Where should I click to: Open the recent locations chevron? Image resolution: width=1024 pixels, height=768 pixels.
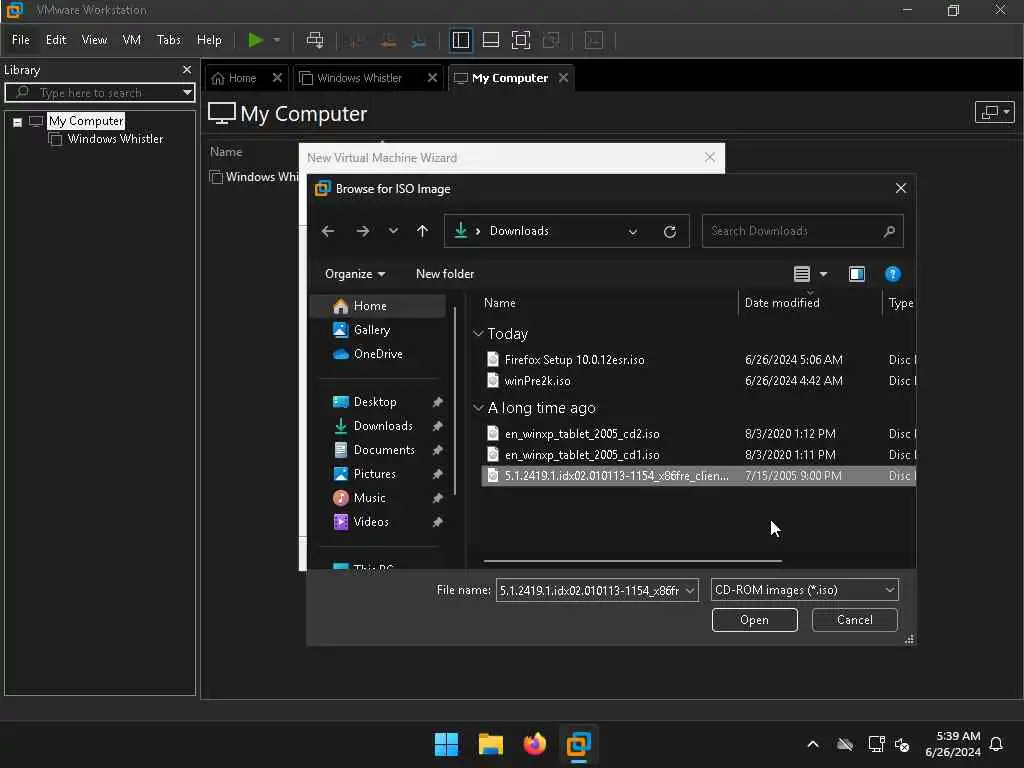pos(392,231)
